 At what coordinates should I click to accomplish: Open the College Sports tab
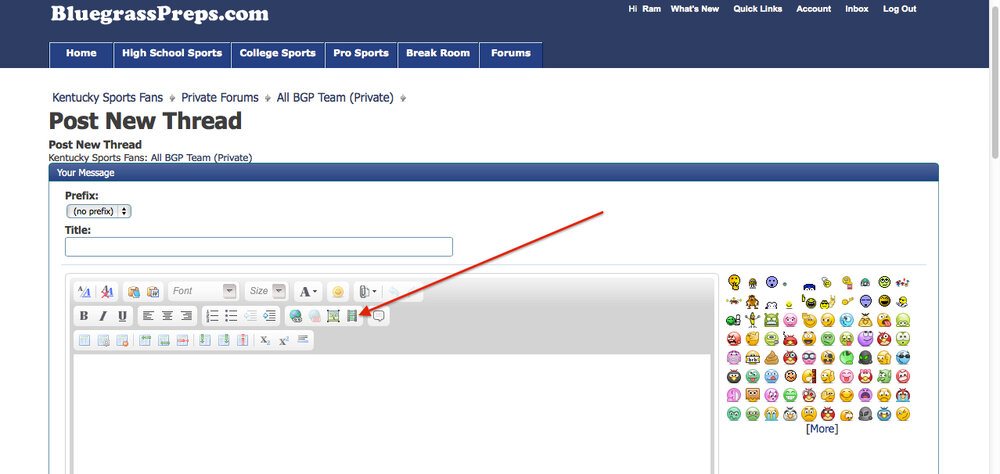277,54
